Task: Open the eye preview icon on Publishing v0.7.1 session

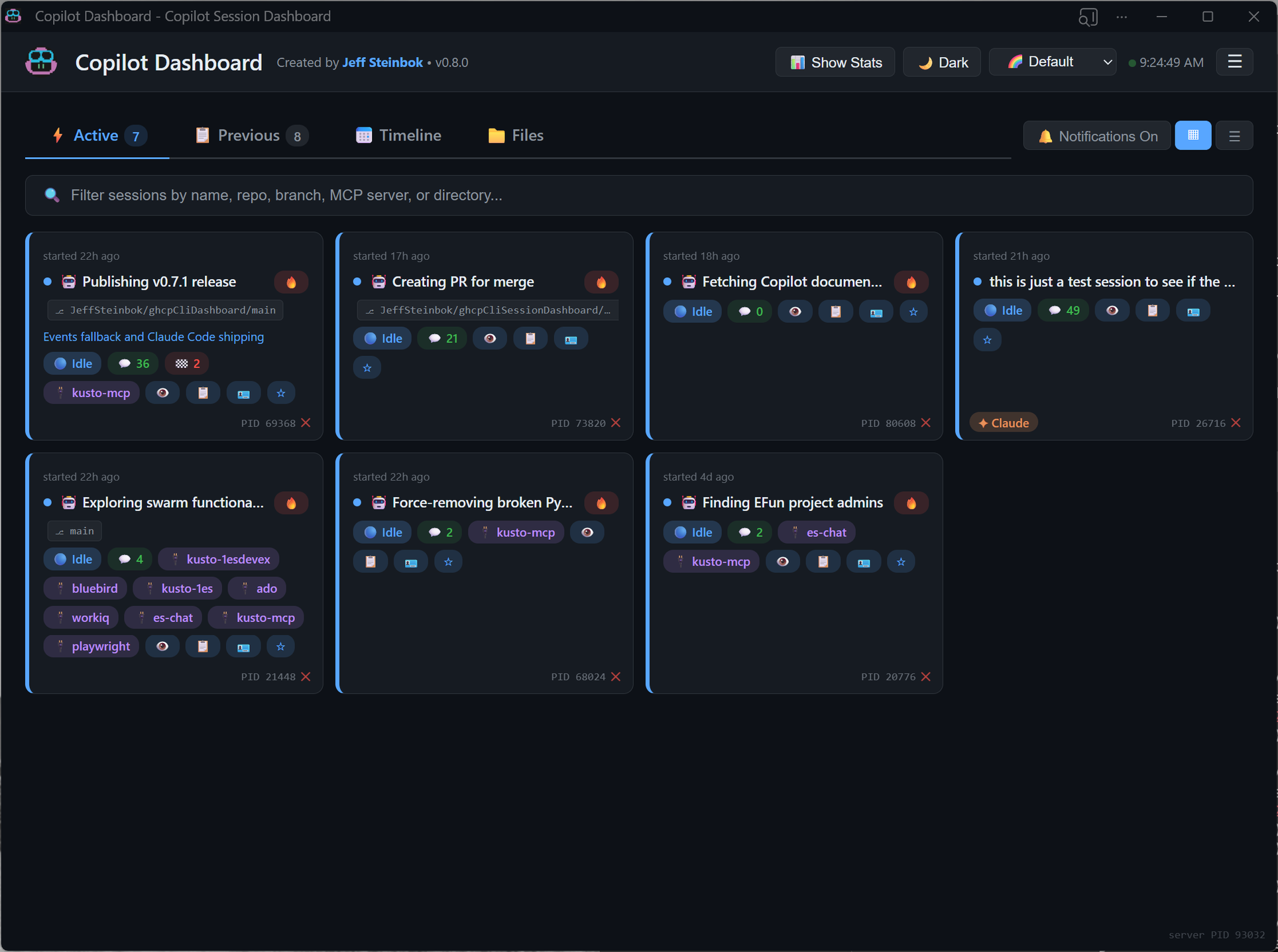Action: [x=162, y=392]
